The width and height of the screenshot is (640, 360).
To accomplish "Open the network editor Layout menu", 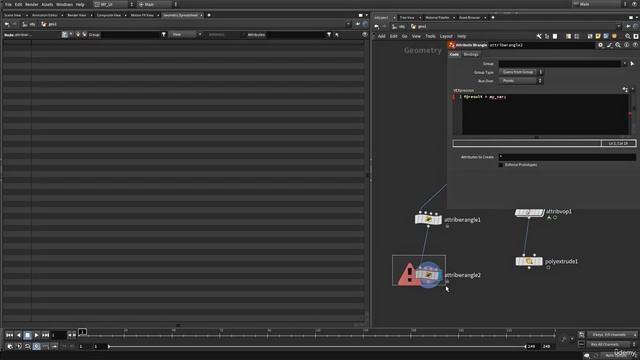I will (446, 36).
